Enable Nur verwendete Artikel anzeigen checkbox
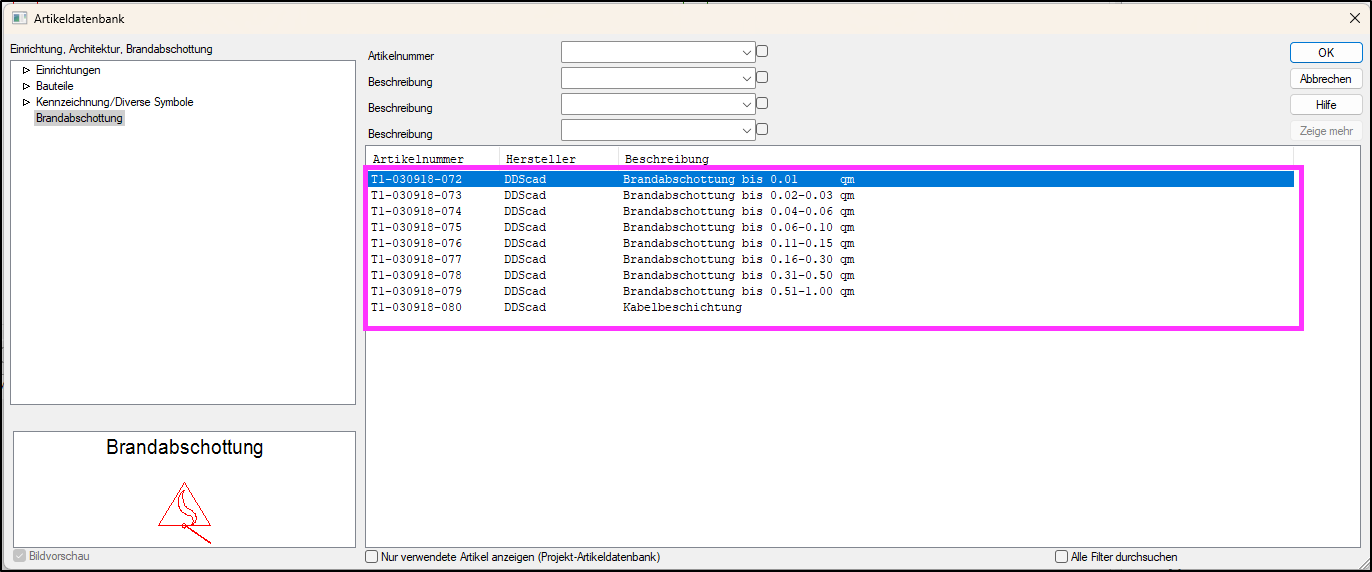 pos(371,557)
